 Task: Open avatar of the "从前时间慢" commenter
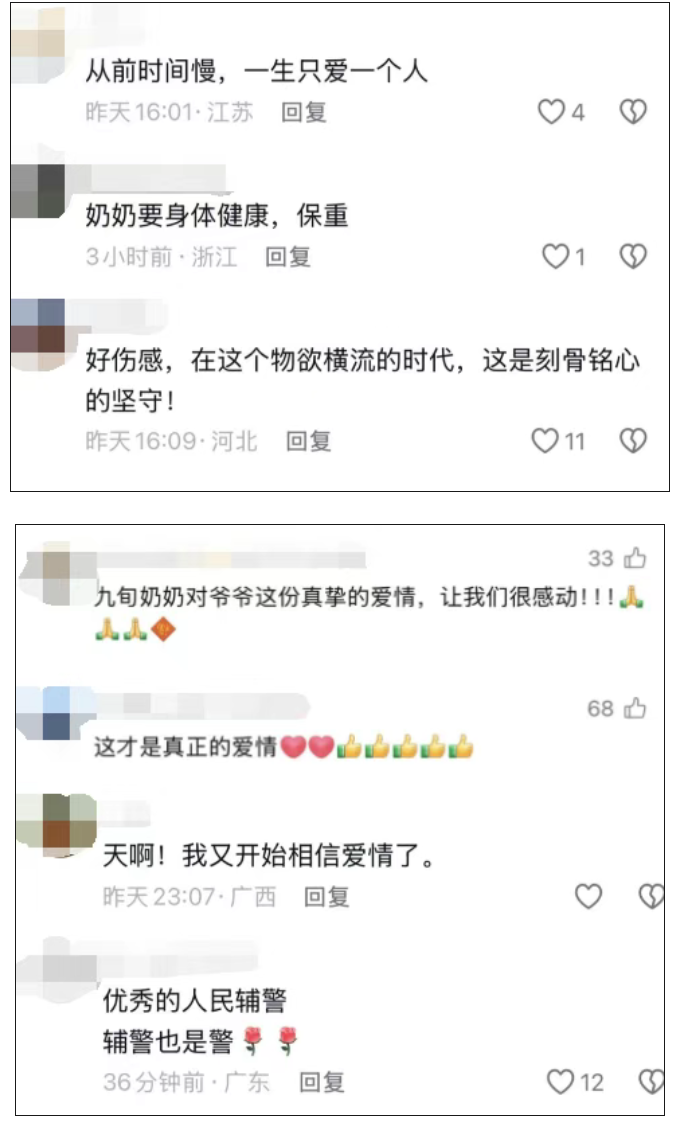[x=39, y=45]
